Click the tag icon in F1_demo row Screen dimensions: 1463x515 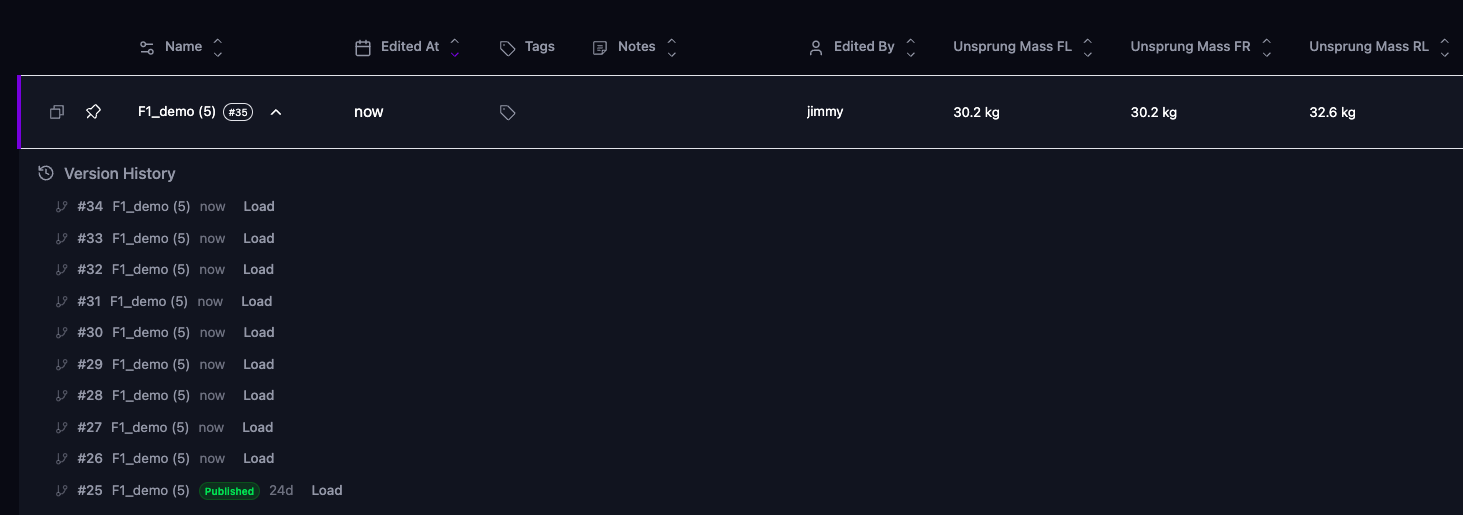[x=507, y=113]
